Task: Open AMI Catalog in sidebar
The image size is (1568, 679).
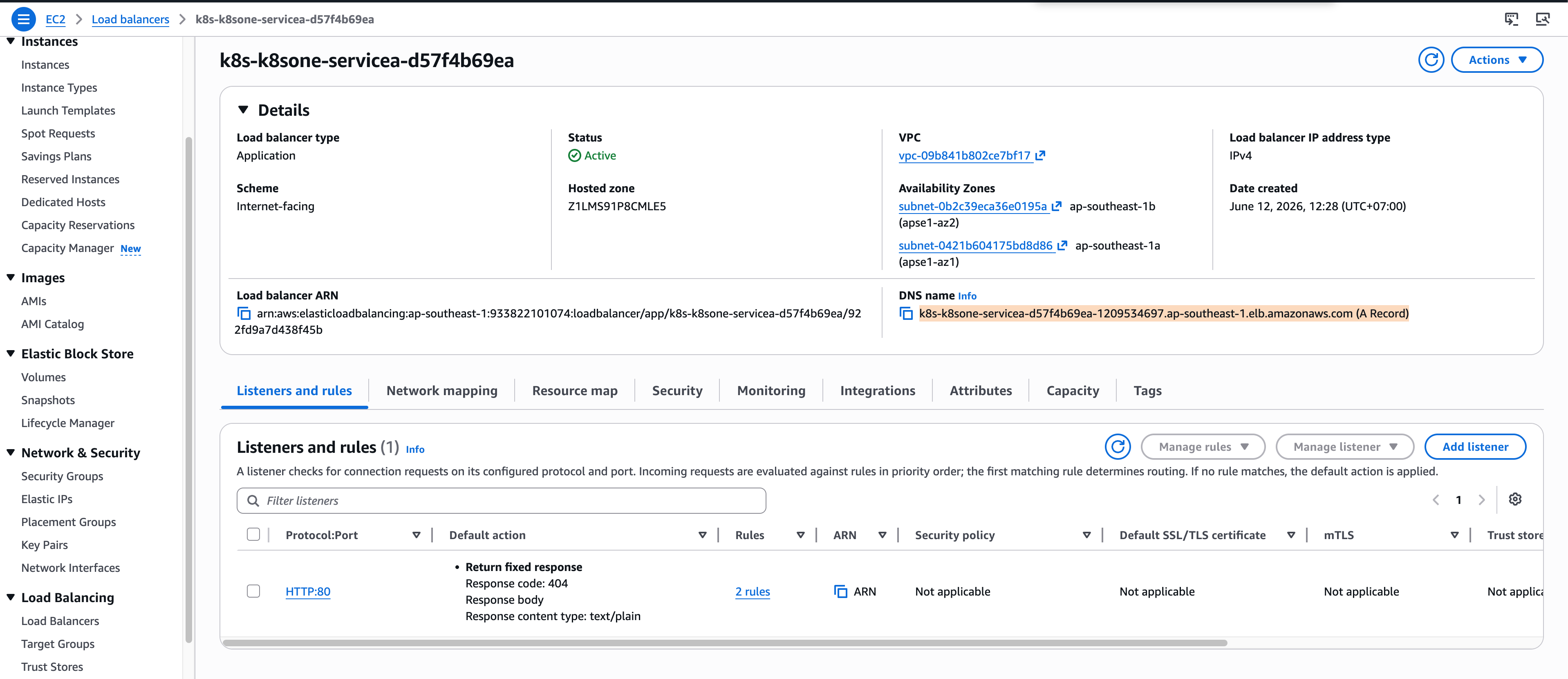Action: 52,324
